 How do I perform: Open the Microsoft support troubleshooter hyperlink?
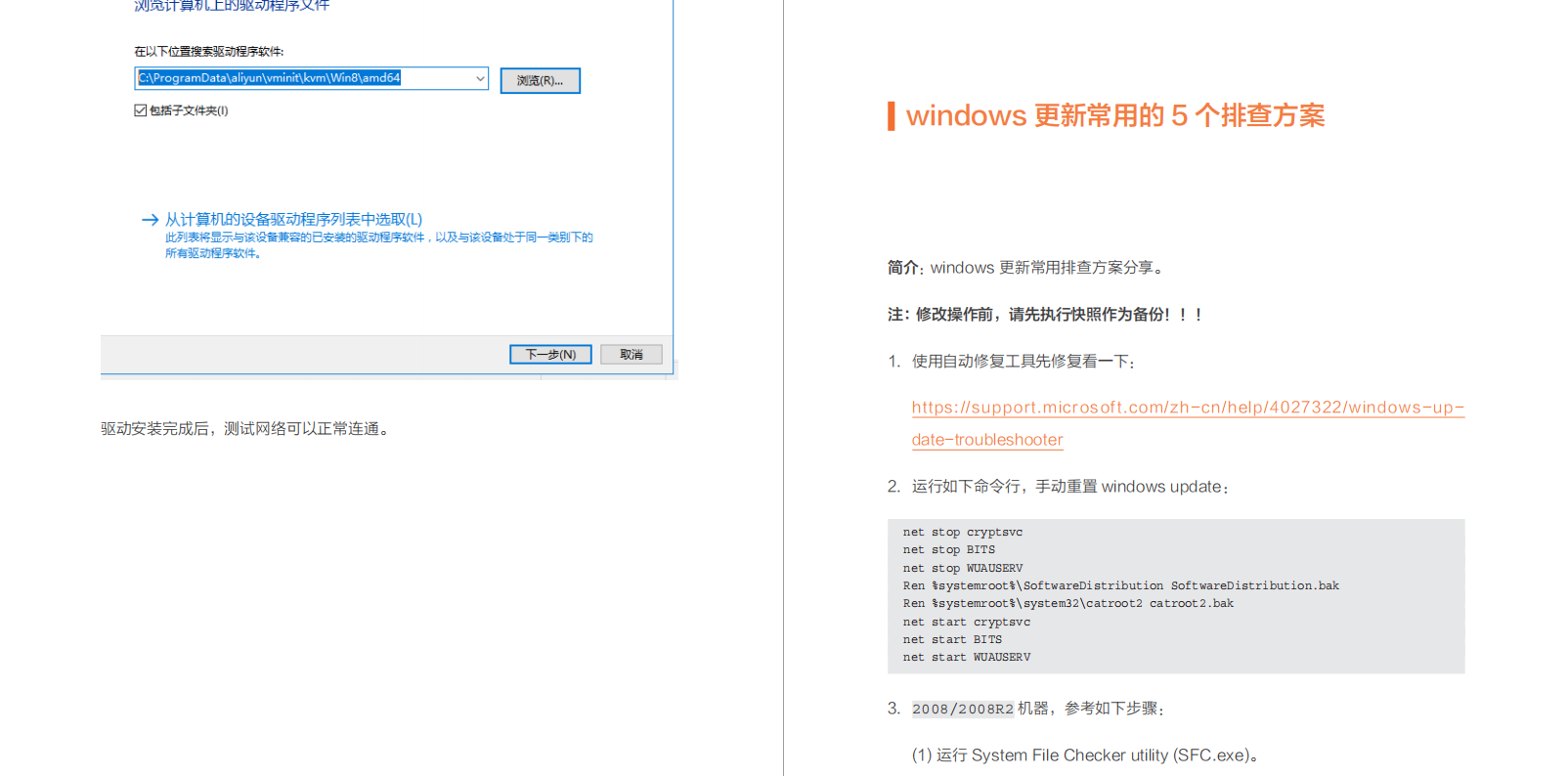point(1188,423)
